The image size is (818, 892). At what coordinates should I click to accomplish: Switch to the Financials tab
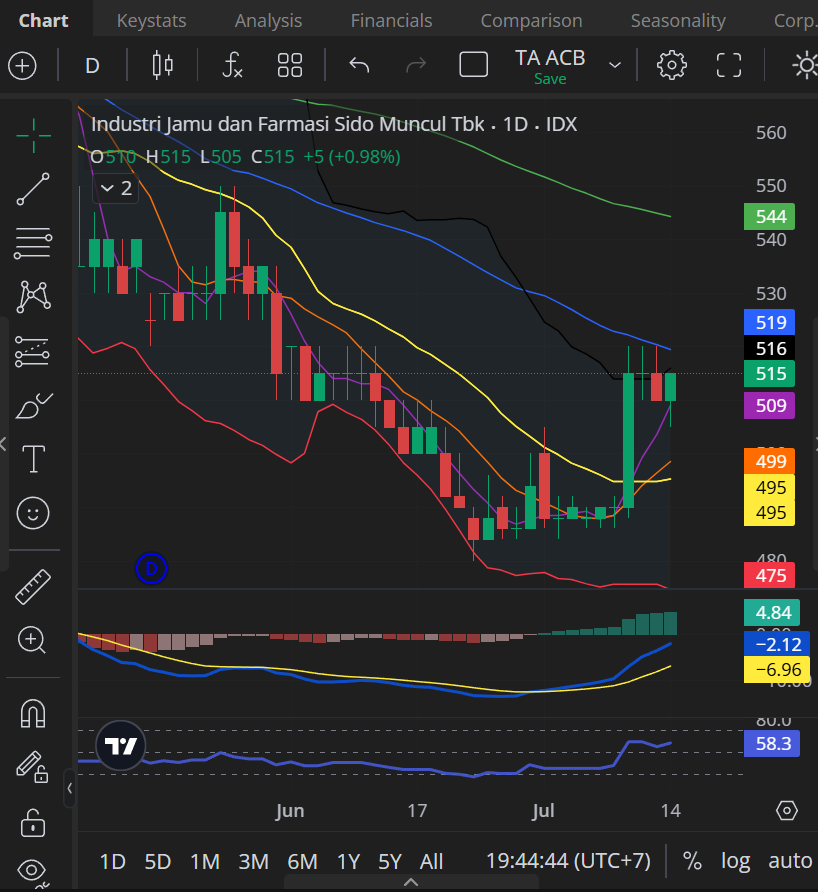(391, 20)
